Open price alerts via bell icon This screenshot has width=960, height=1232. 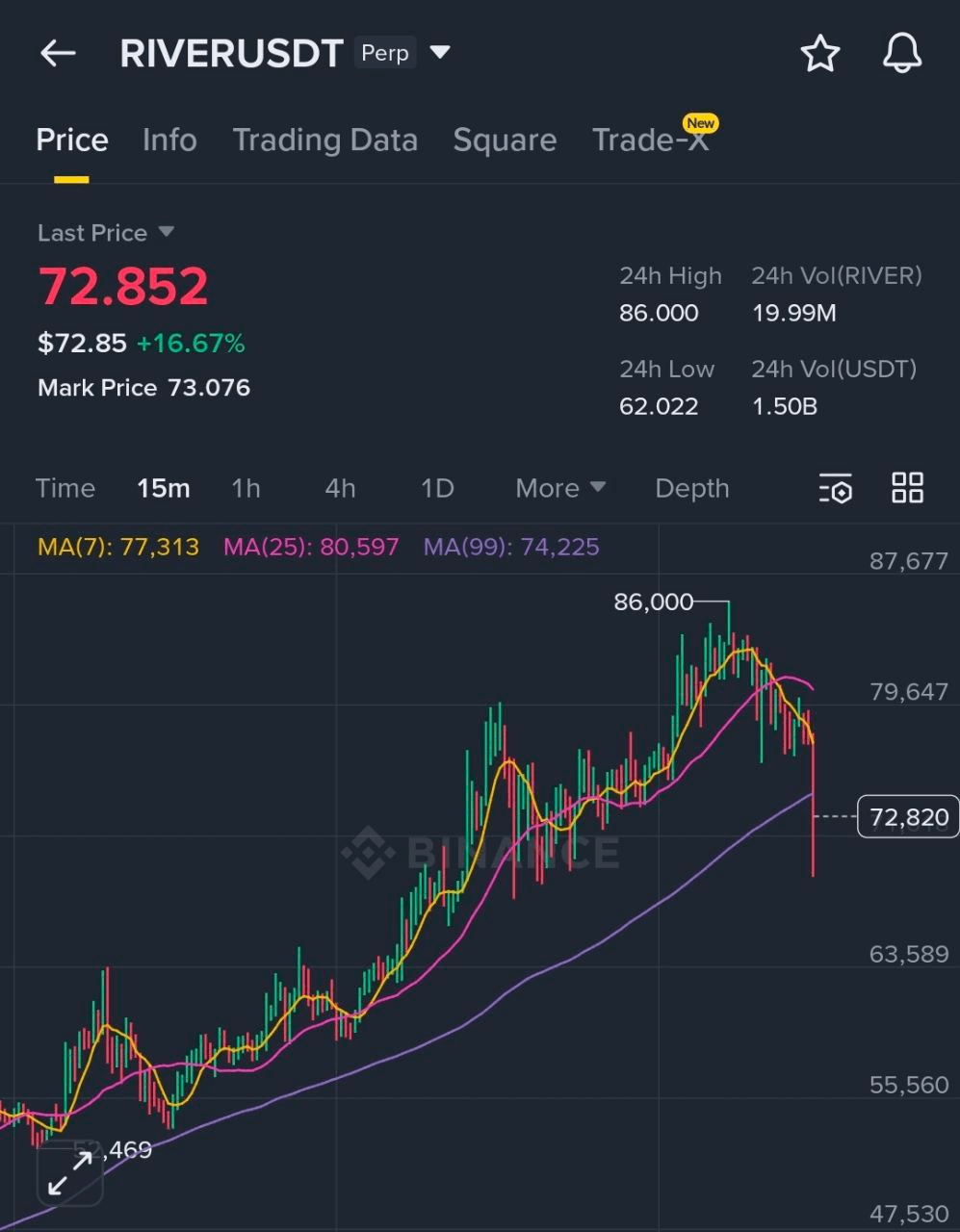(902, 54)
